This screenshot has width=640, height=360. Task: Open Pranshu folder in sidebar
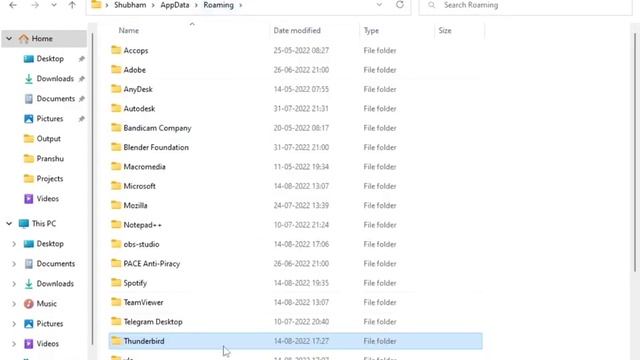click(x=50, y=159)
